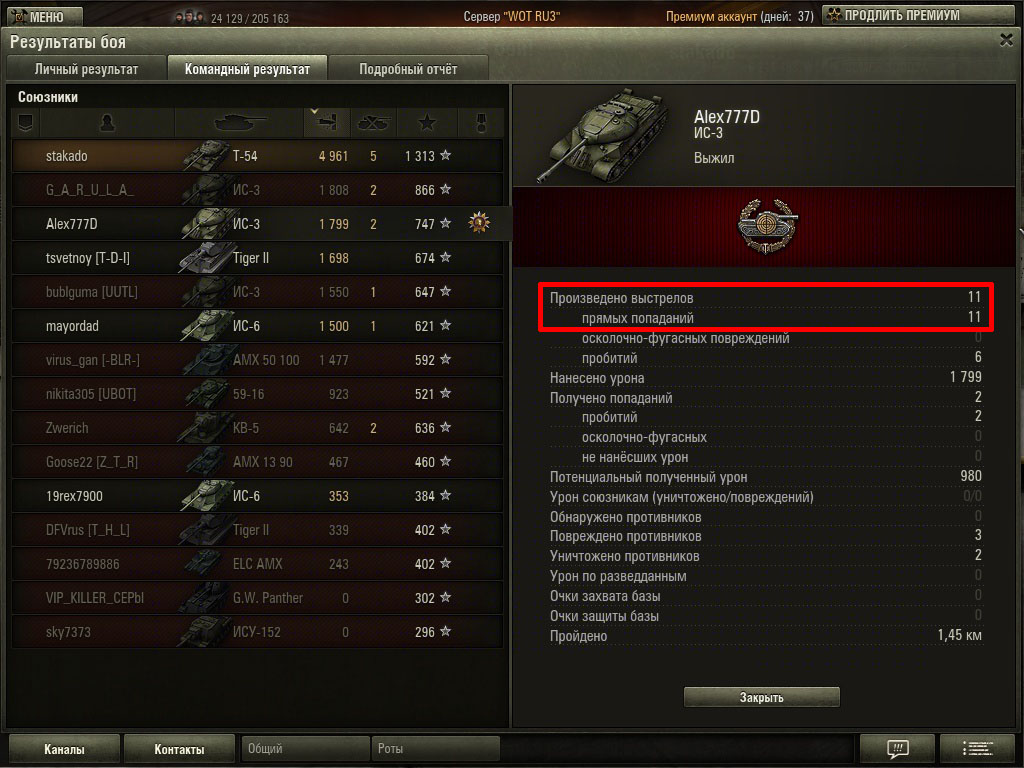Open the channel list icon button
The image size is (1024, 768).
(x=977, y=748)
